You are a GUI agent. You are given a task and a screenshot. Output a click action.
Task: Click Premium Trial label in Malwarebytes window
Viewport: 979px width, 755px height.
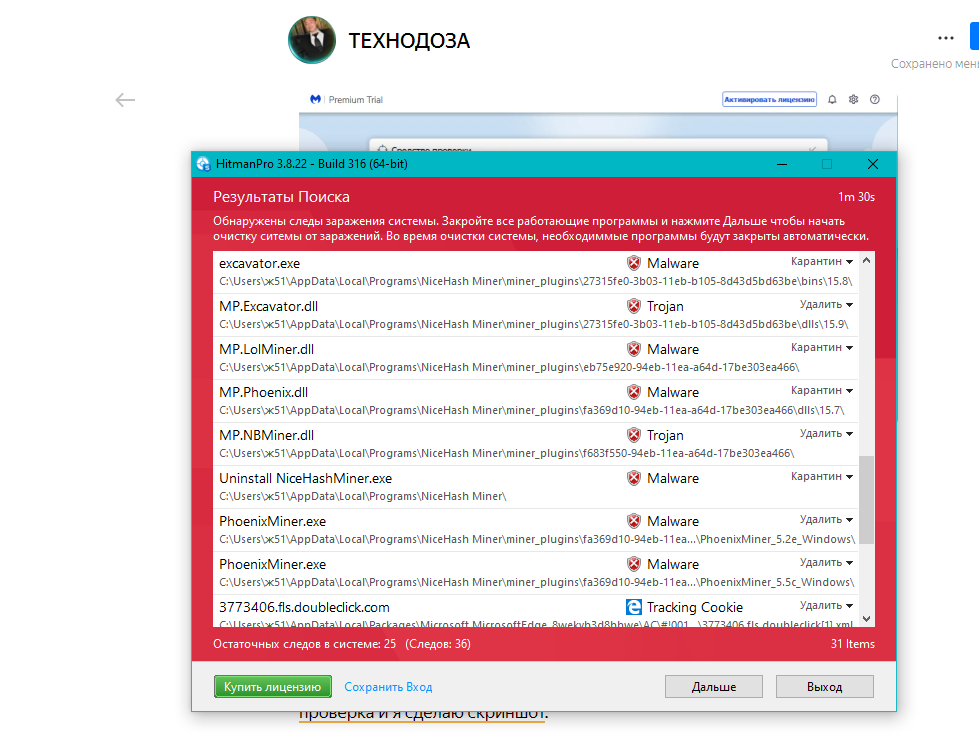pyautogui.click(x=355, y=99)
